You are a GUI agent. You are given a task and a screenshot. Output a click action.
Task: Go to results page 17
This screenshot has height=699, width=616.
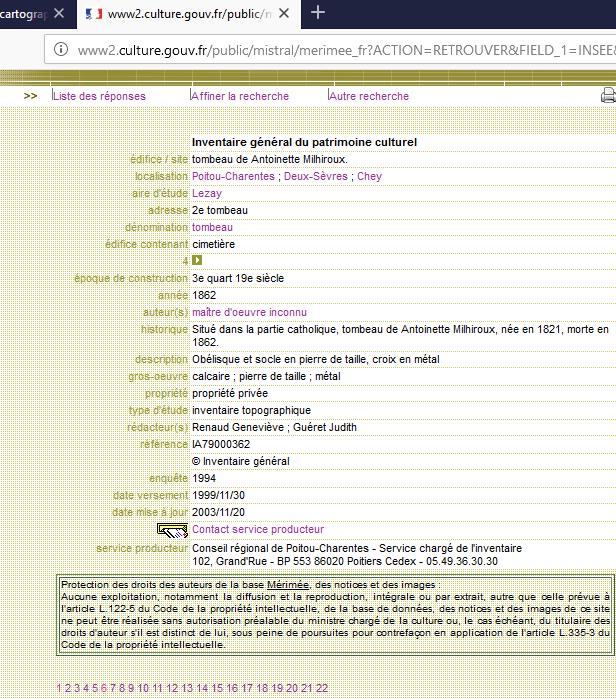point(247,688)
